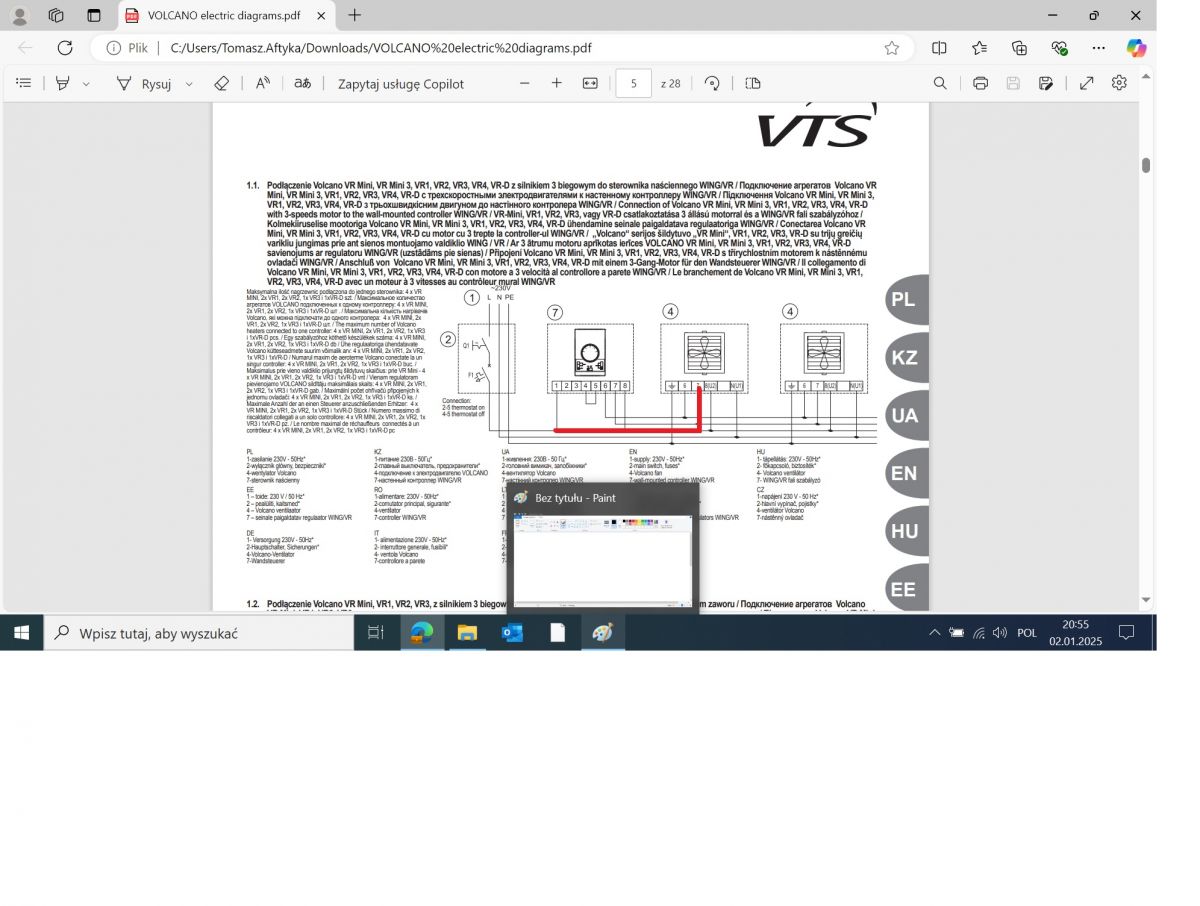Image resolution: width=1200 pixels, height=906 pixels.
Task: Click the POL input language indicator
Action: pyautogui.click(x=1027, y=633)
